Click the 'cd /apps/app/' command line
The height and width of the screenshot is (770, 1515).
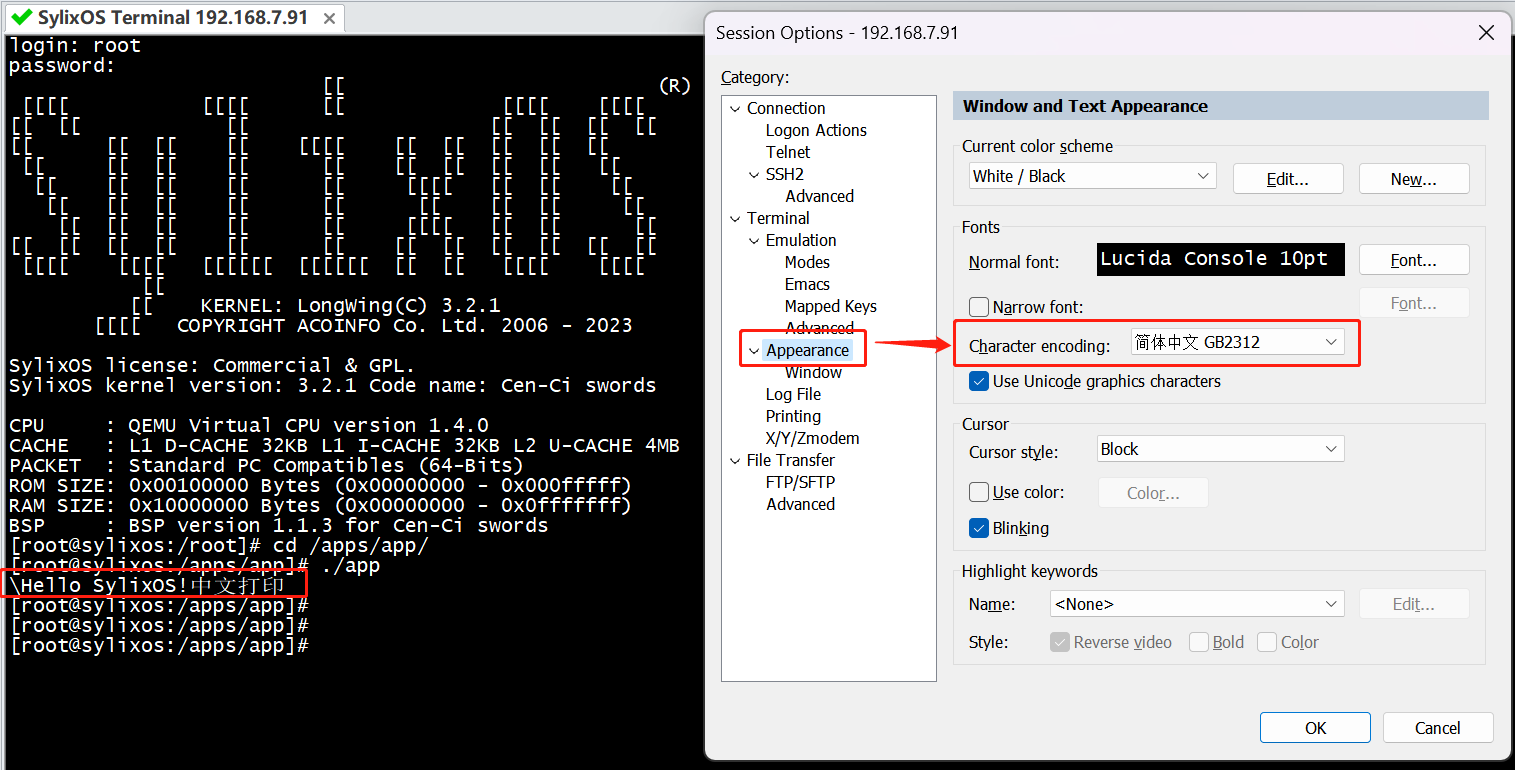(x=219, y=545)
